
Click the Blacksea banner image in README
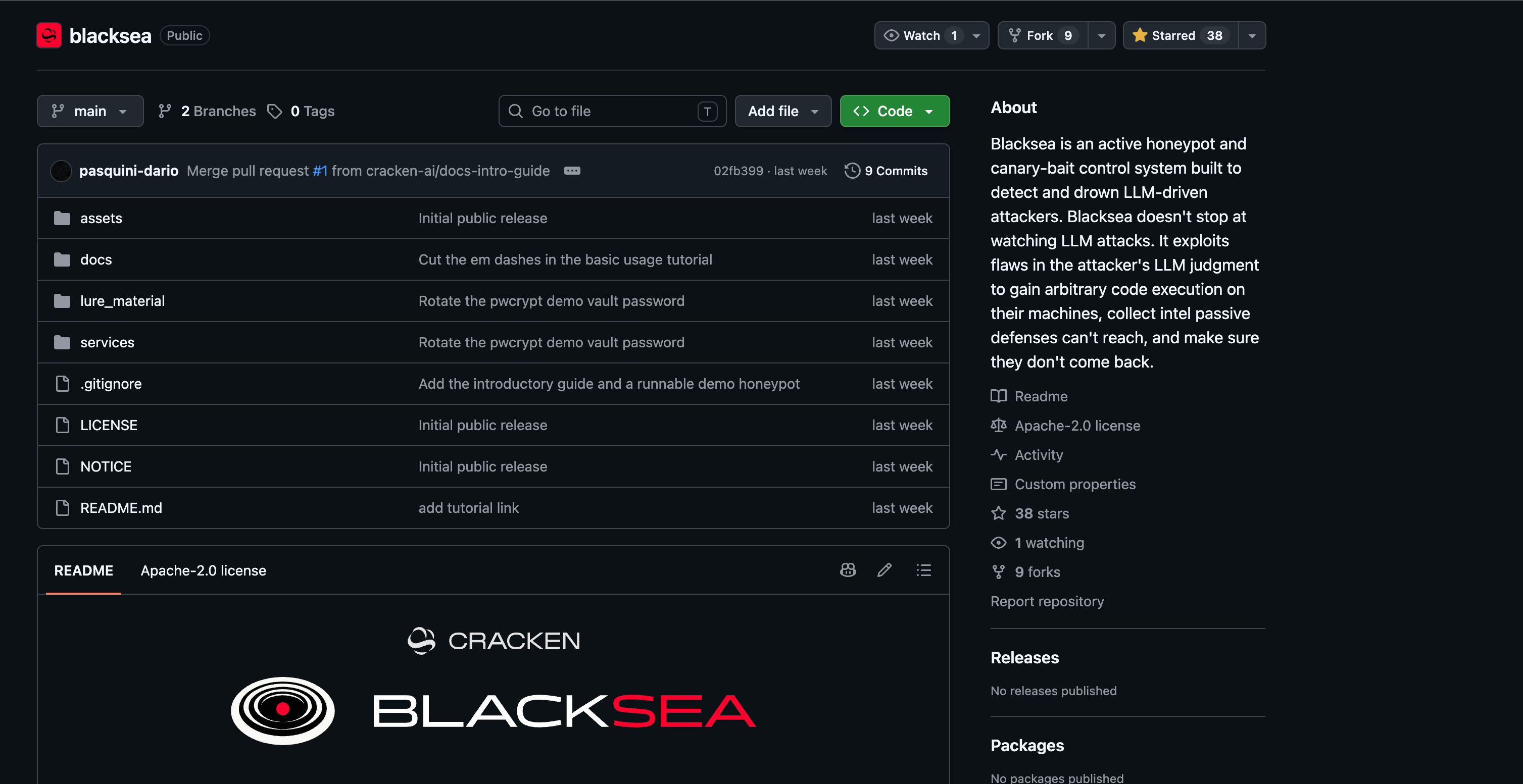coord(493,710)
